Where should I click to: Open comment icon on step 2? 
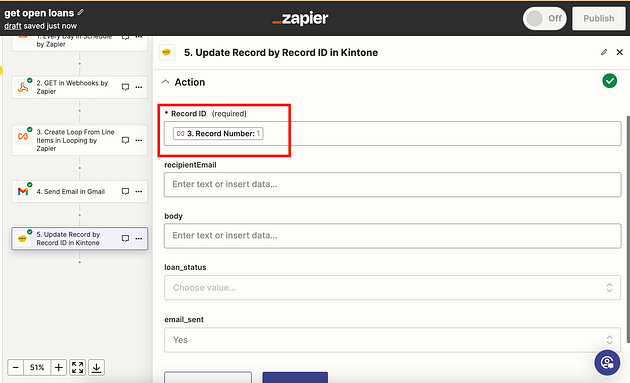coord(125,87)
